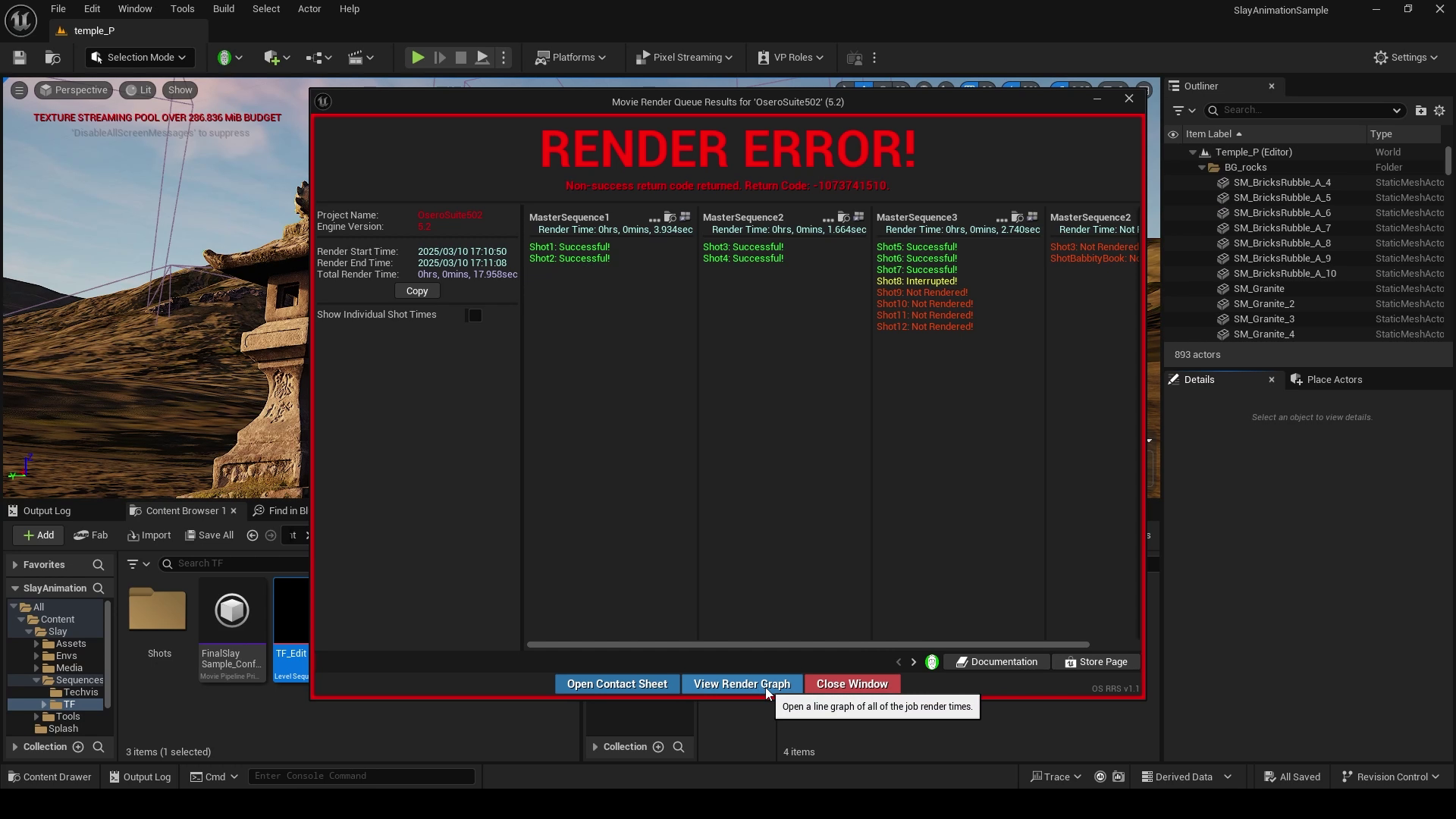Click the MasterSequence3 browse output folder icon
1456x819 pixels.
pyautogui.click(x=1017, y=218)
